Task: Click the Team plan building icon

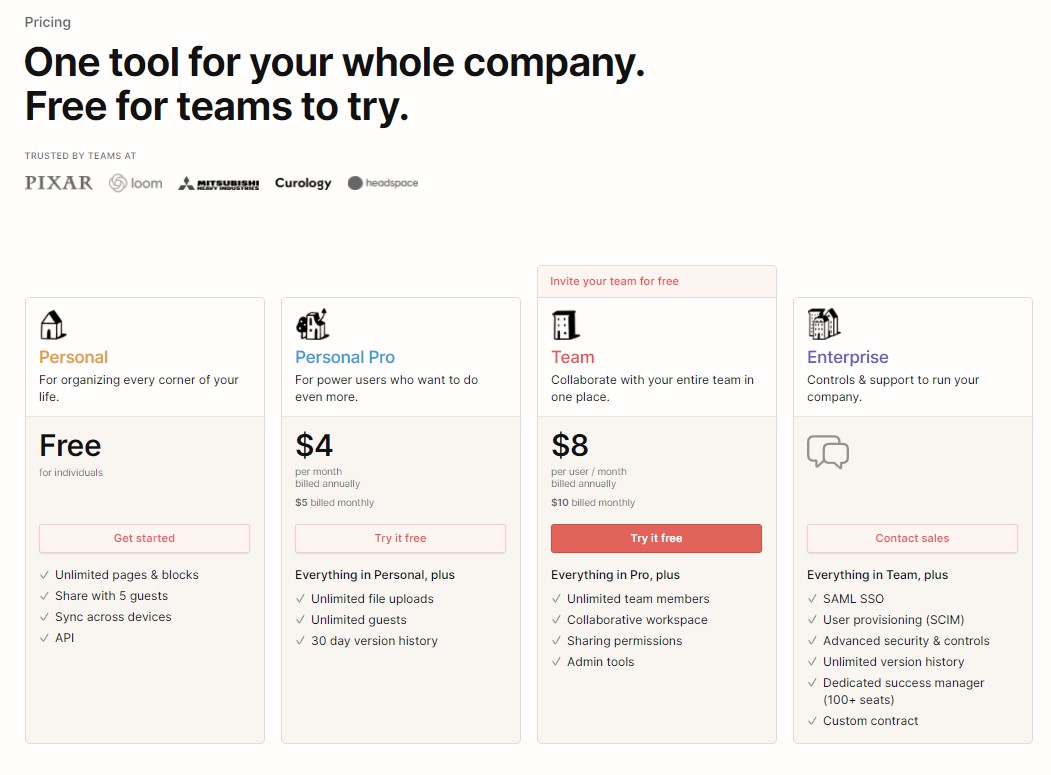Action: pyautogui.click(x=565, y=325)
